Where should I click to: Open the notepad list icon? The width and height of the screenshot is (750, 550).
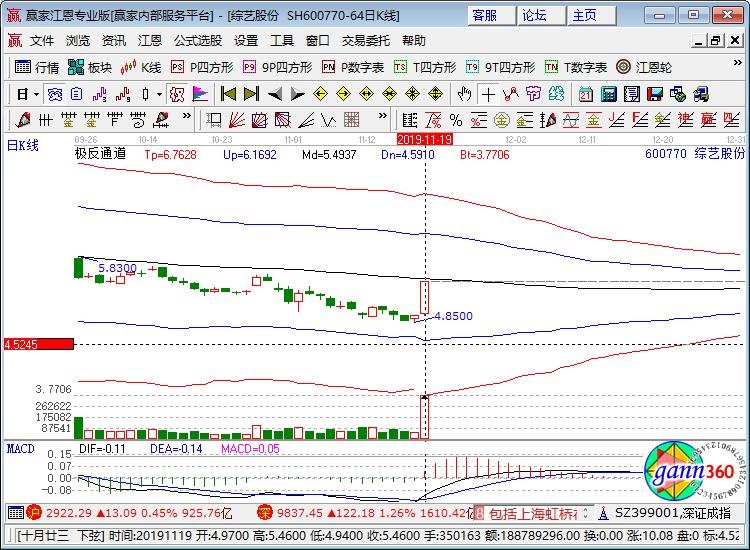click(x=631, y=94)
